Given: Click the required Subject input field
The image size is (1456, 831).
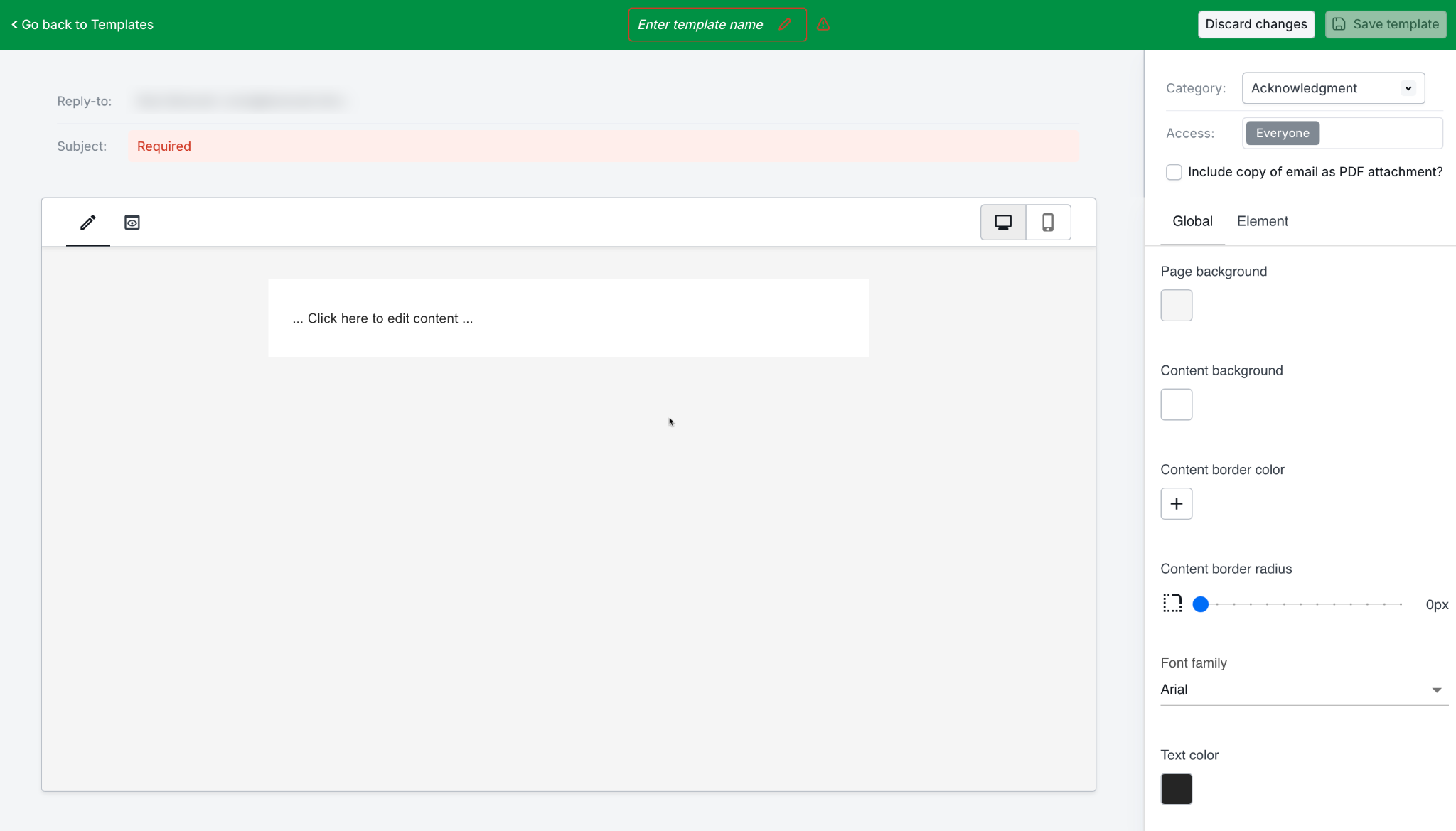Looking at the screenshot, I should pyautogui.click(x=603, y=146).
